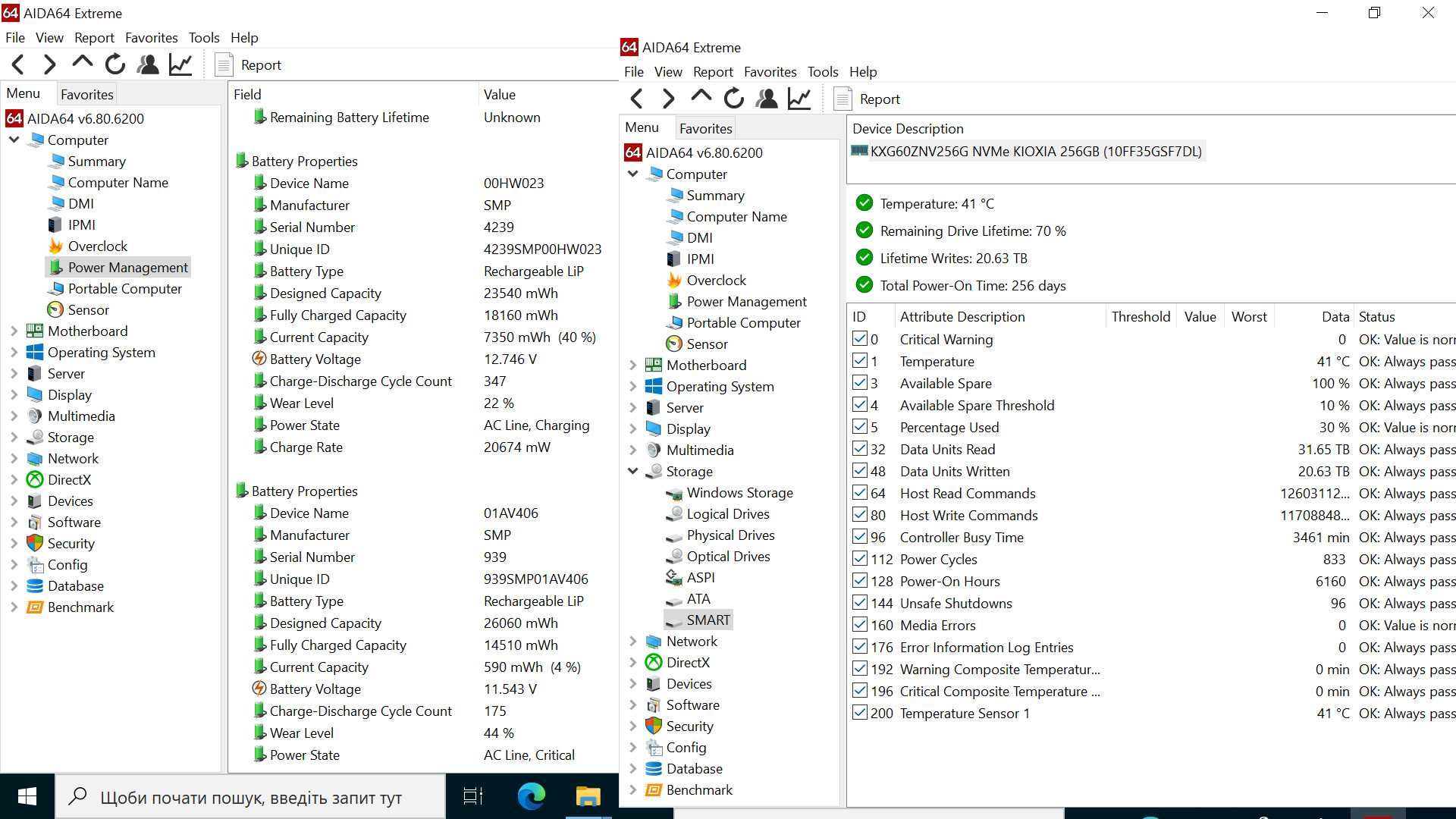The image size is (1456, 819).
Task: Collapse Computer node in left window tree
Action: click(x=14, y=140)
